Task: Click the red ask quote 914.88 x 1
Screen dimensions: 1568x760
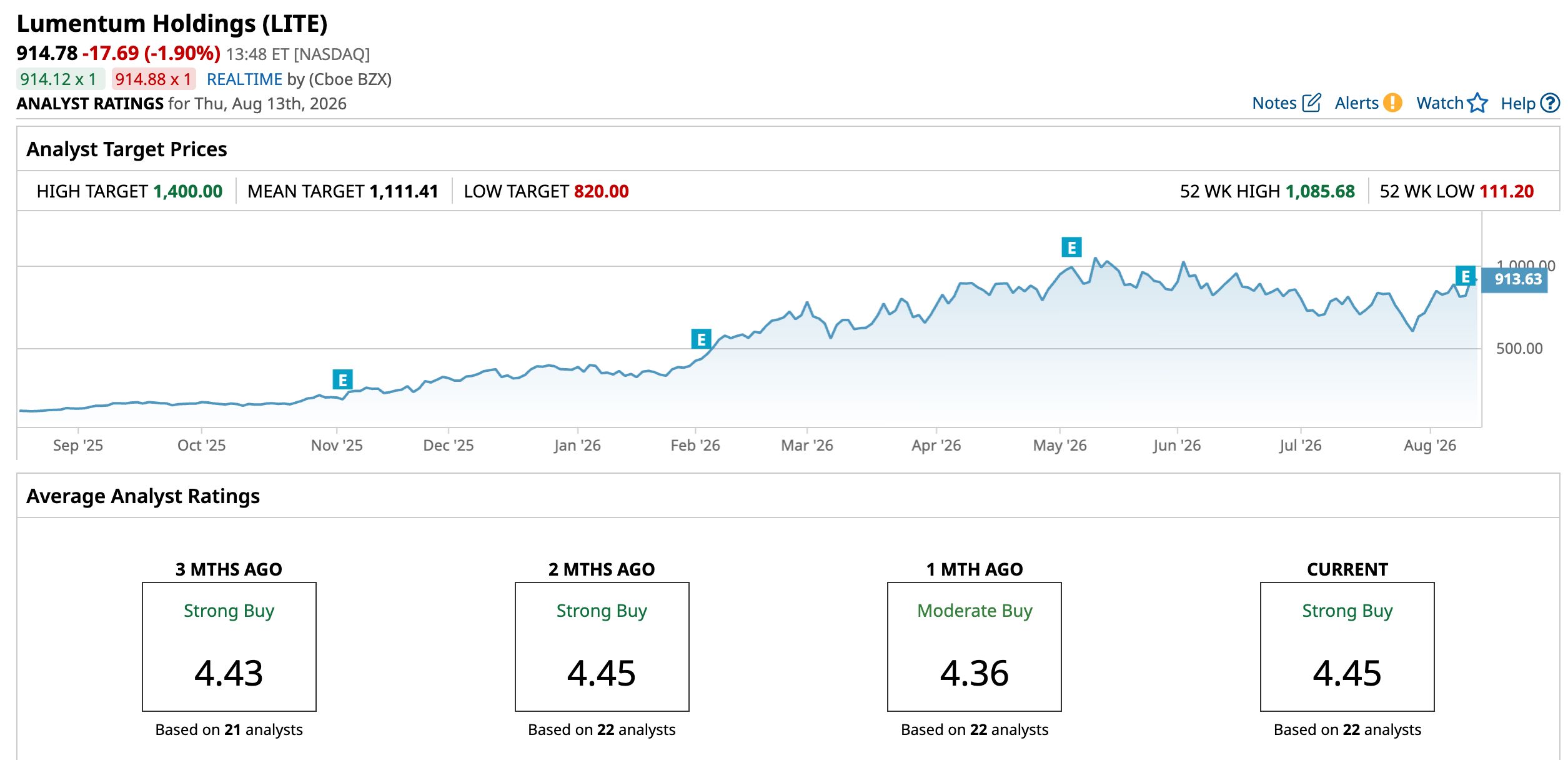Action: click(154, 79)
